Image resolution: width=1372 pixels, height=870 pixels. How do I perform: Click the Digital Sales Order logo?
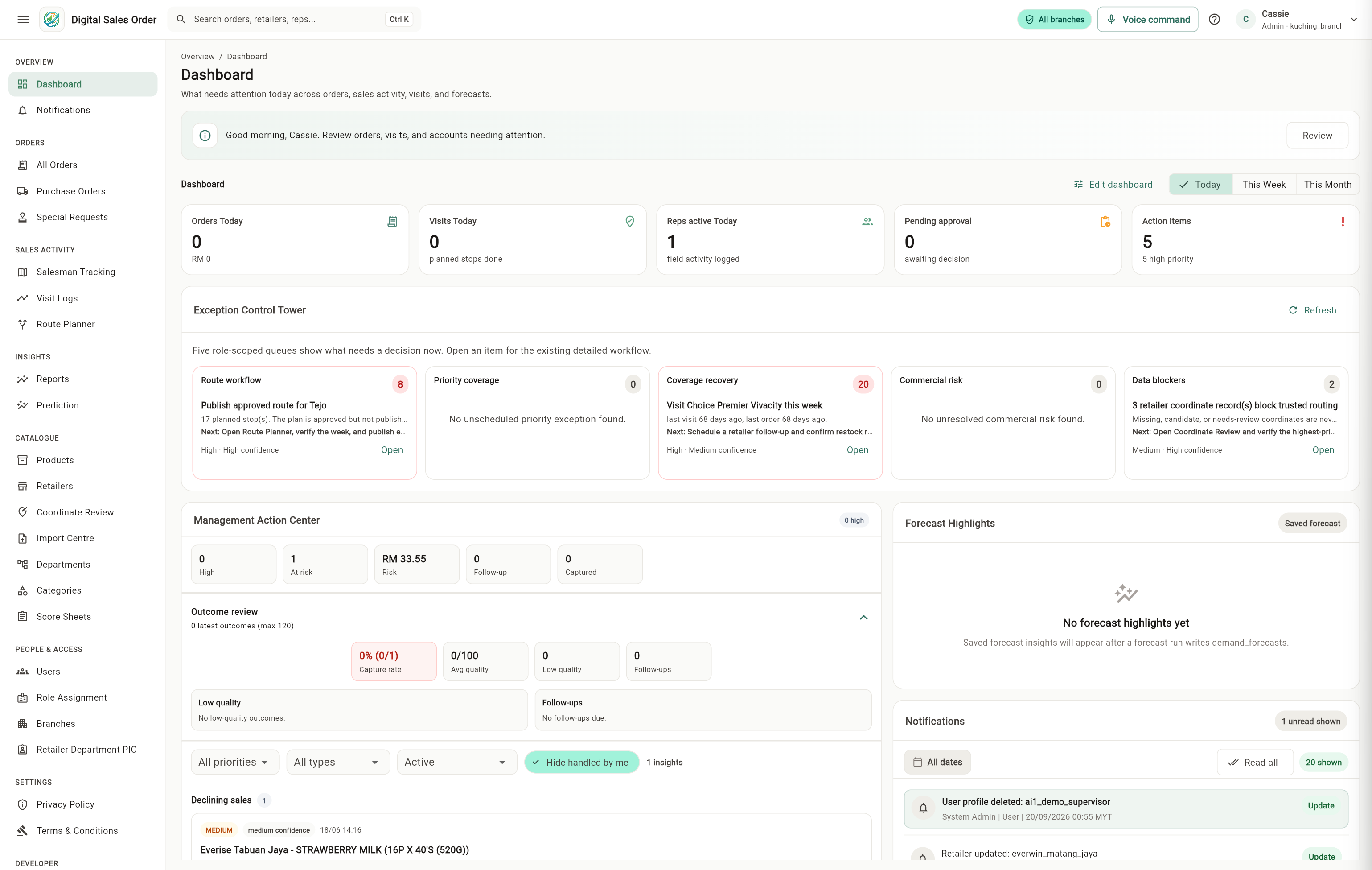tap(52, 19)
